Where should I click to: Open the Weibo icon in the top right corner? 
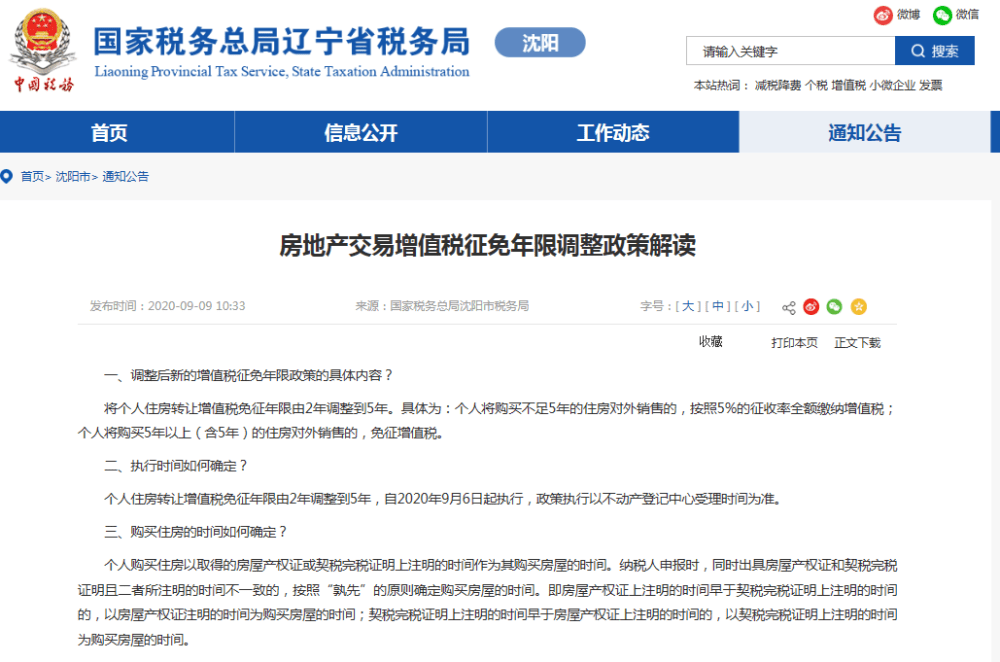(x=882, y=16)
